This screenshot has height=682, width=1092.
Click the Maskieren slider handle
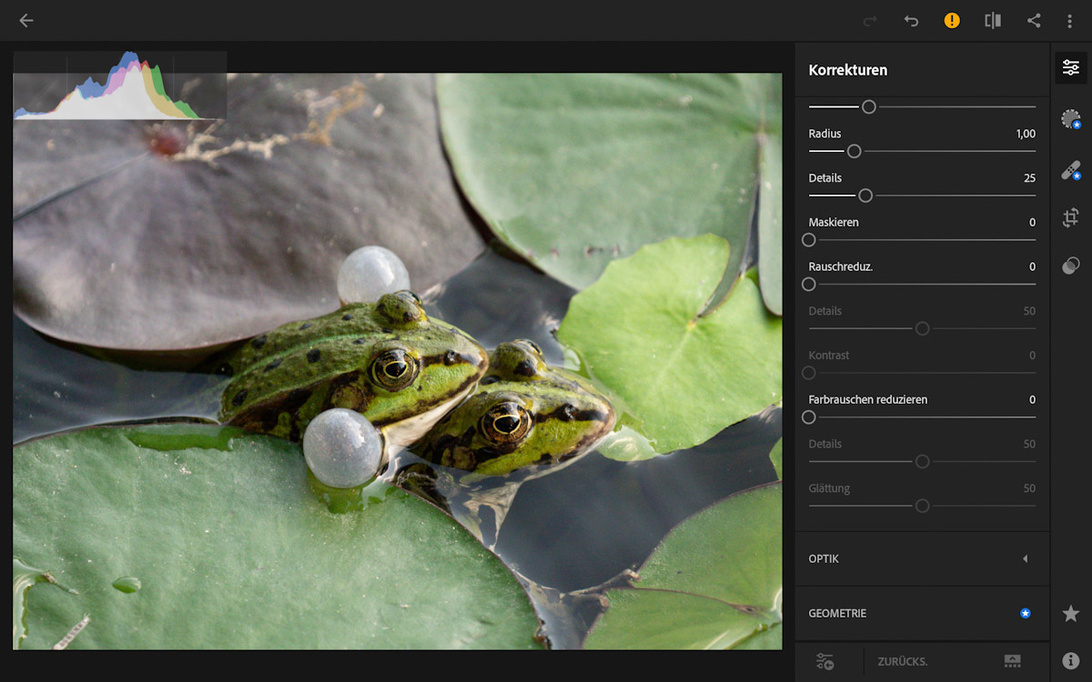click(x=809, y=240)
